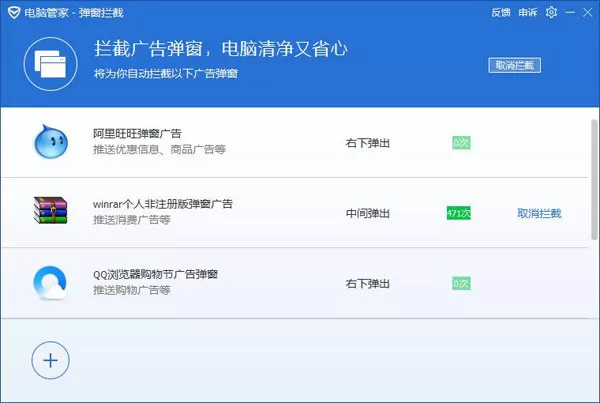
Task: Click the 取消拦截 button in header
Action: tap(514, 65)
